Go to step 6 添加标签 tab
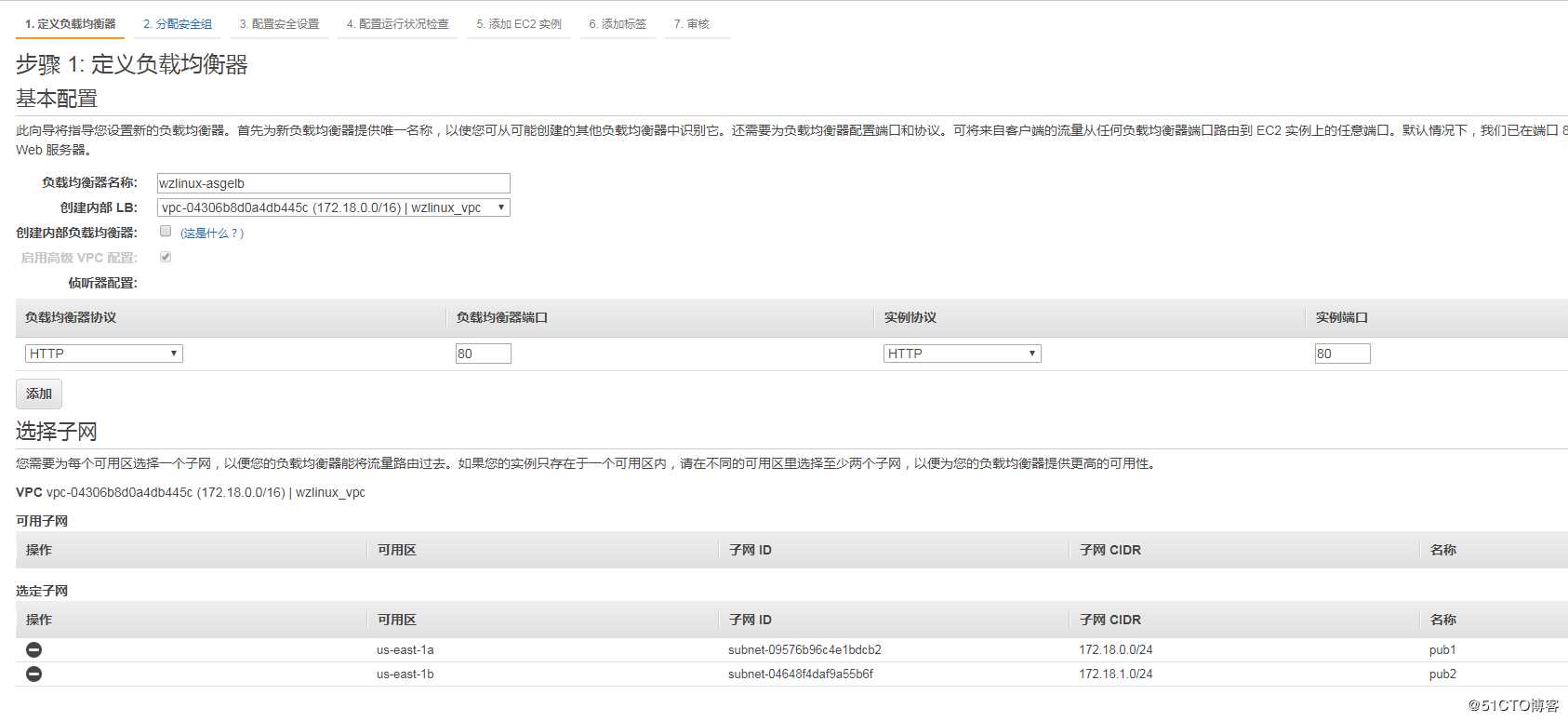This screenshot has height=721, width=1568. coord(618,23)
